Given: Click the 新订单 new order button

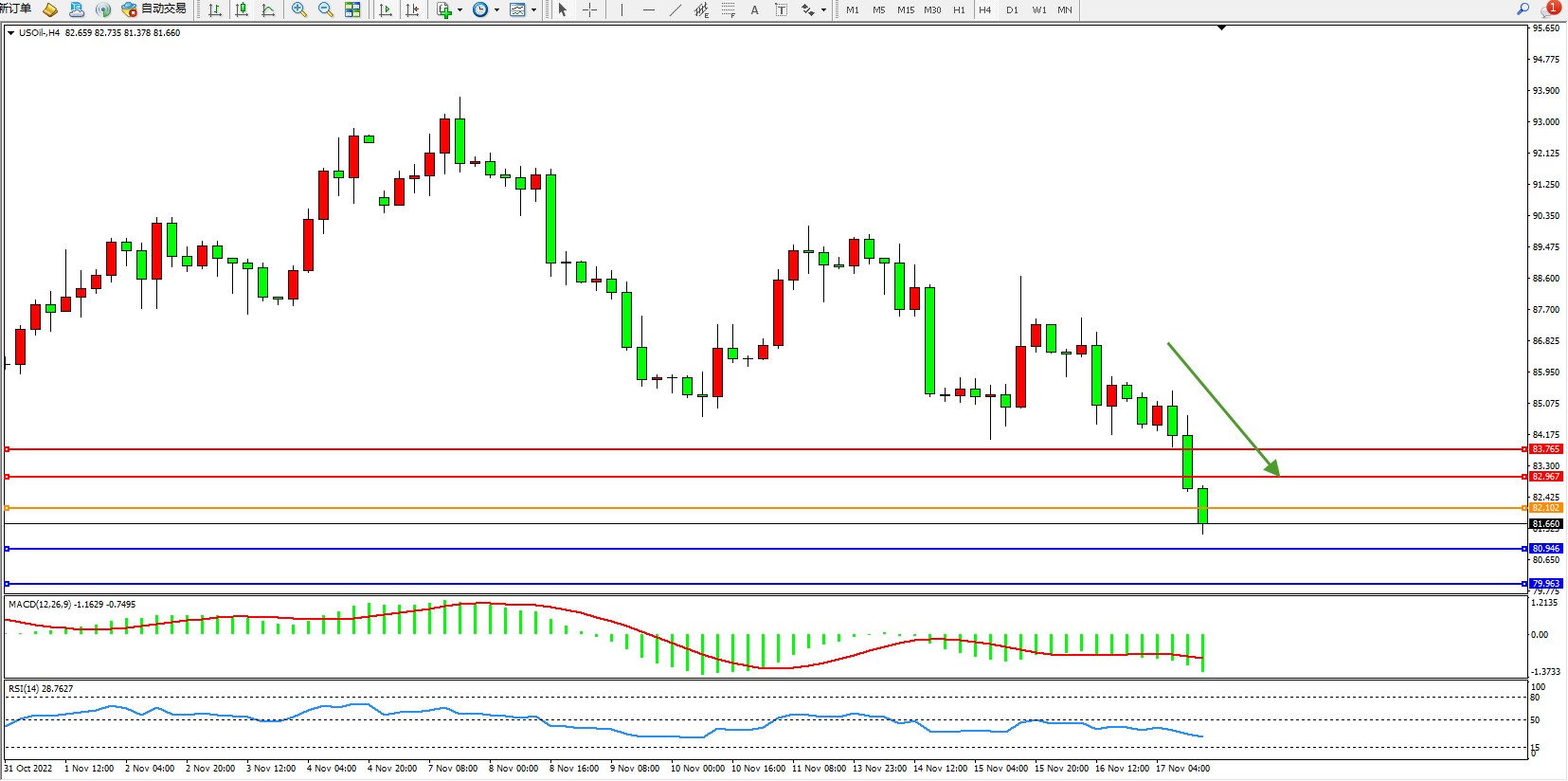Looking at the screenshot, I should point(15,9).
